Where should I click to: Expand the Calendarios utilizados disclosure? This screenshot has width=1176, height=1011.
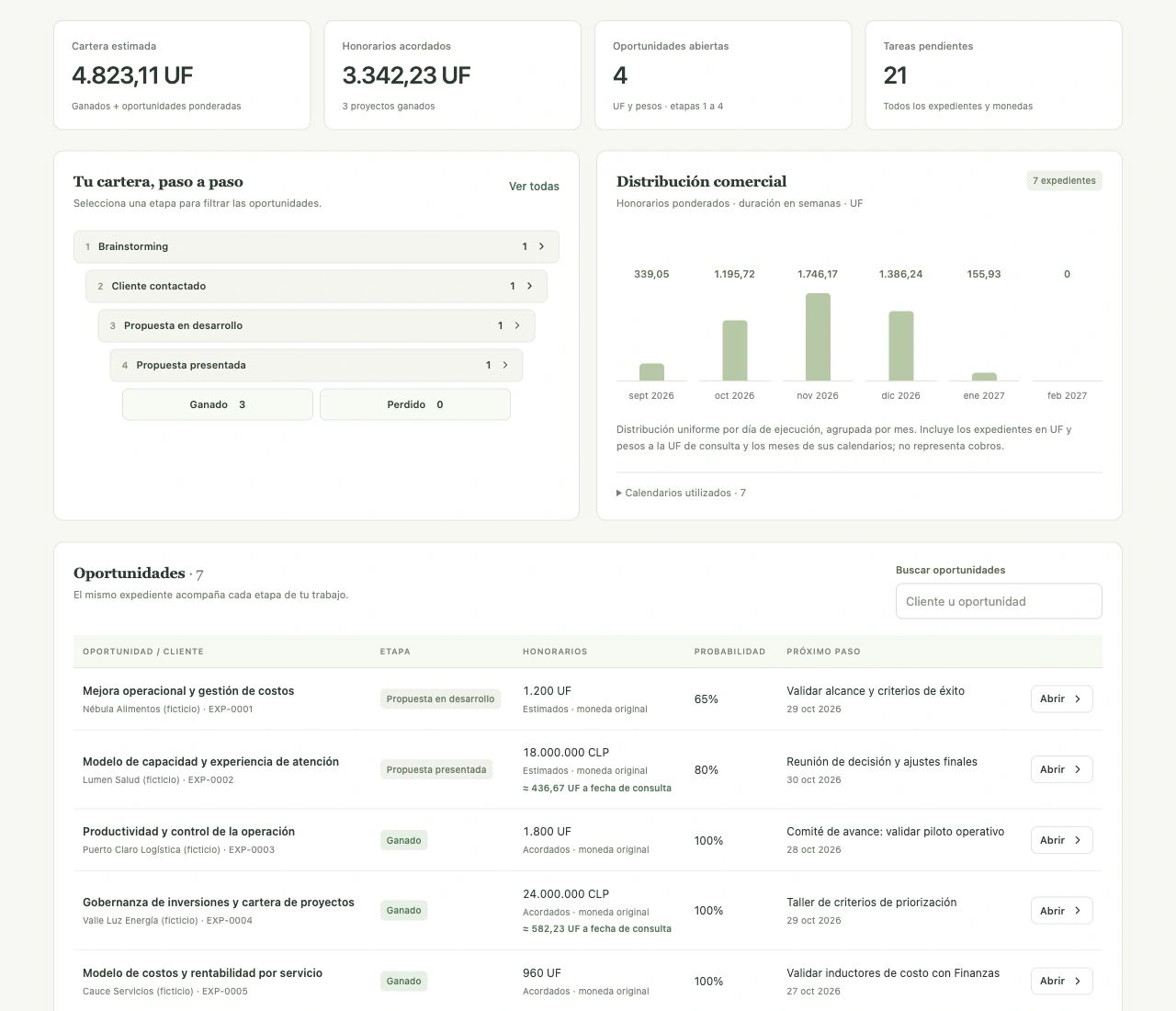pyautogui.click(x=681, y=493)
